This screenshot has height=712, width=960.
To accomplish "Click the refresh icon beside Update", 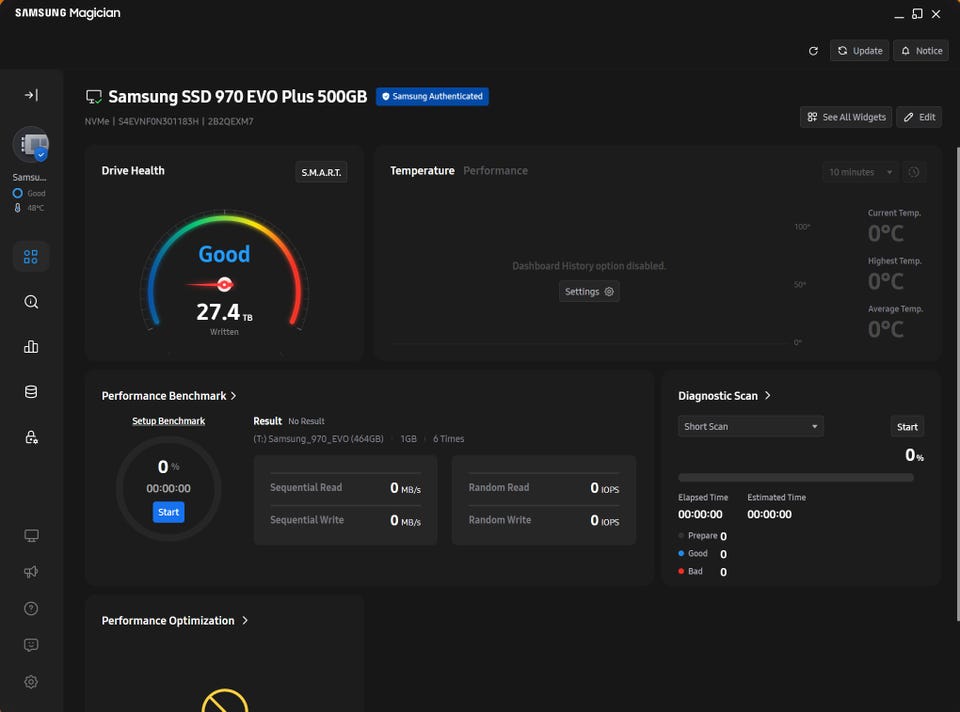I will click(813, 51).
